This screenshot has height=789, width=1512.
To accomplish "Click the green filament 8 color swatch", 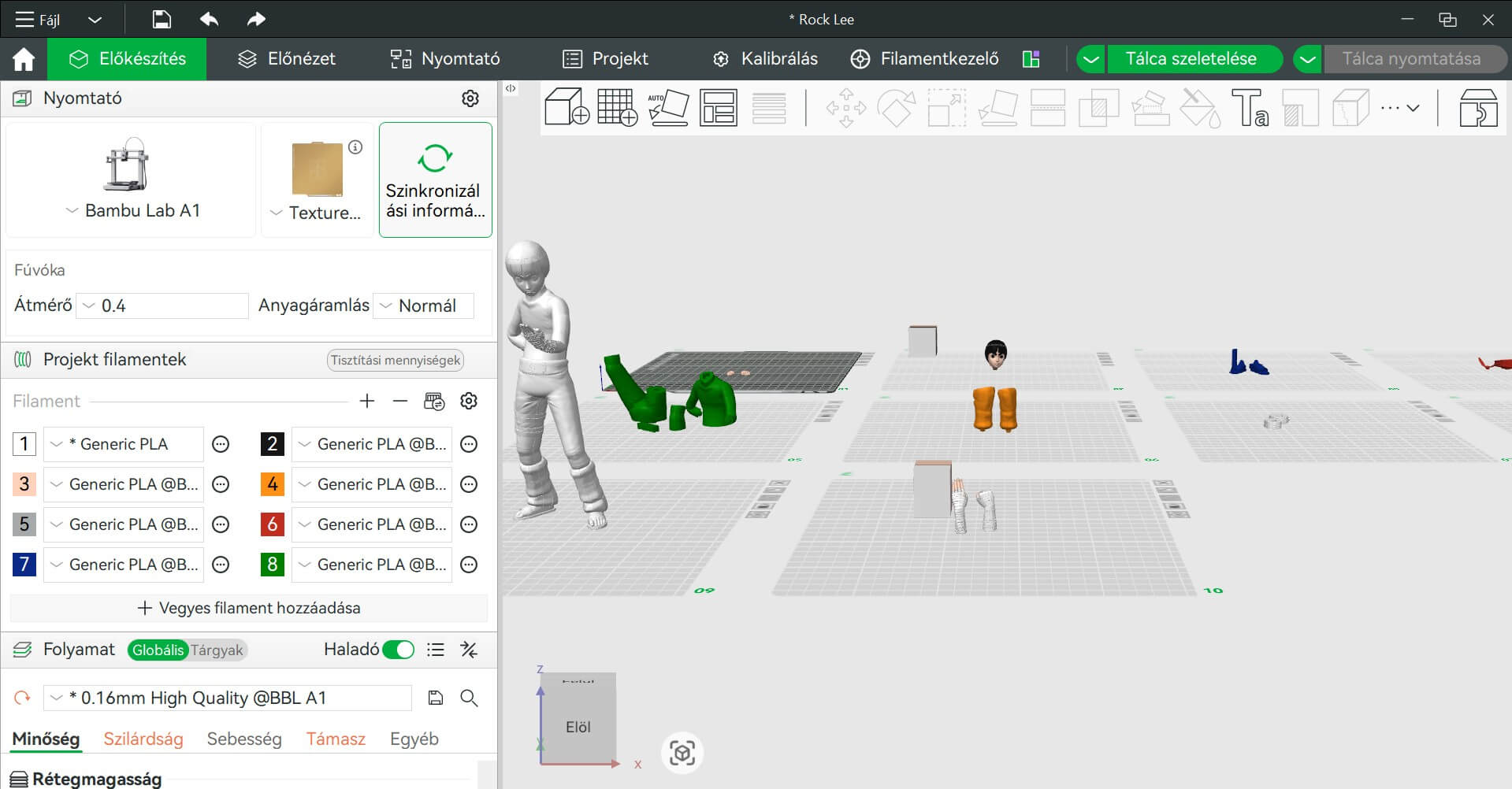I will click(272, 565).
